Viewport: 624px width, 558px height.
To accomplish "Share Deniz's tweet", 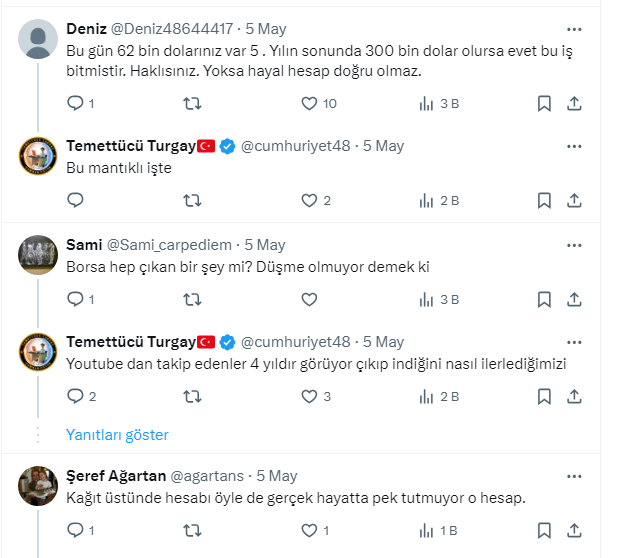I will click(x=574, y=103).
